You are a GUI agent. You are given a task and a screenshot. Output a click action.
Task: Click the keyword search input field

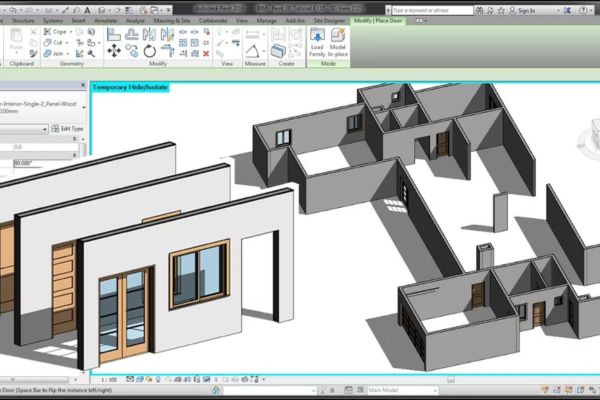point(432,10)
